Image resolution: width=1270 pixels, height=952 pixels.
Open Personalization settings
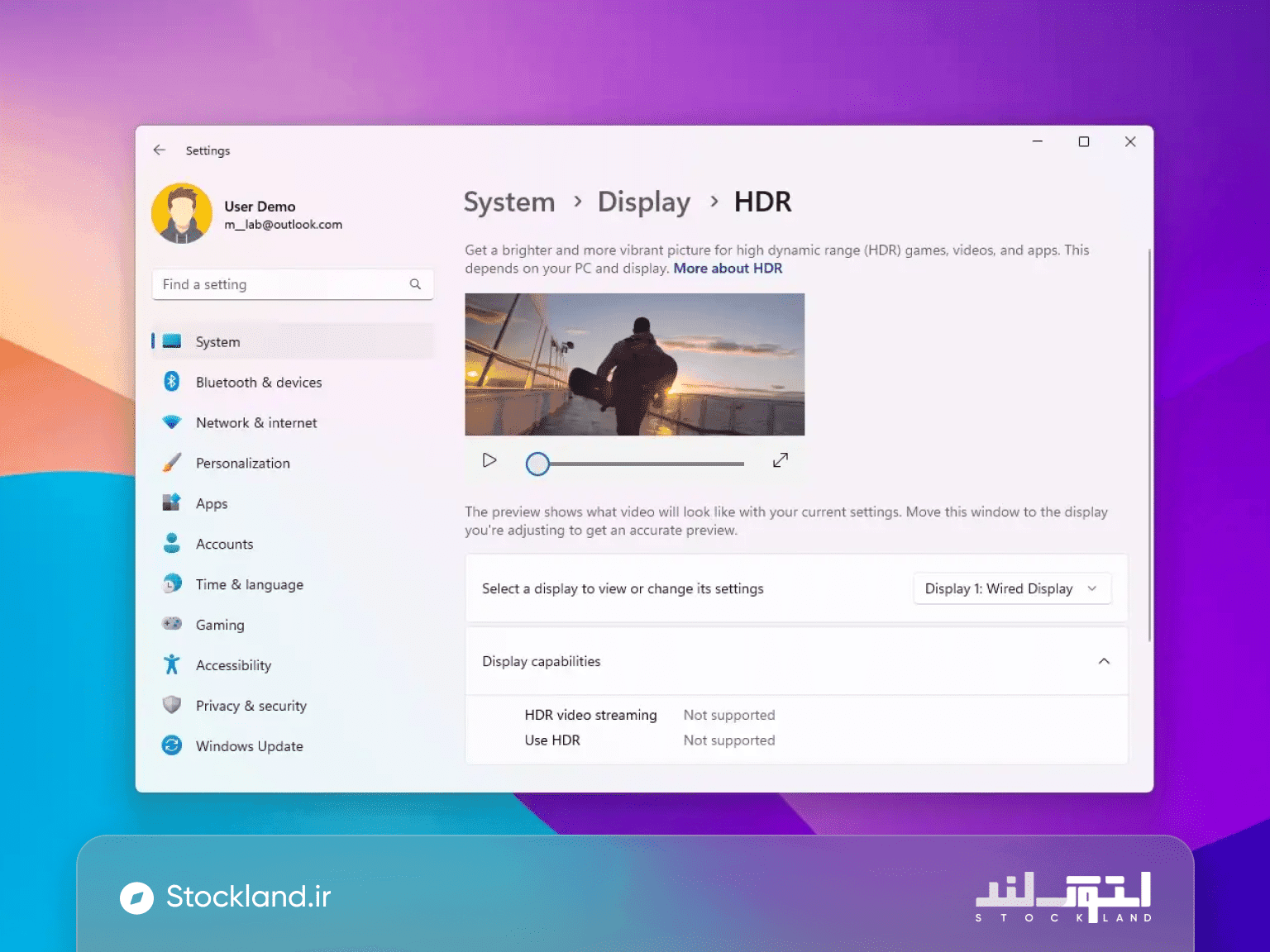(x=293, y=463)
